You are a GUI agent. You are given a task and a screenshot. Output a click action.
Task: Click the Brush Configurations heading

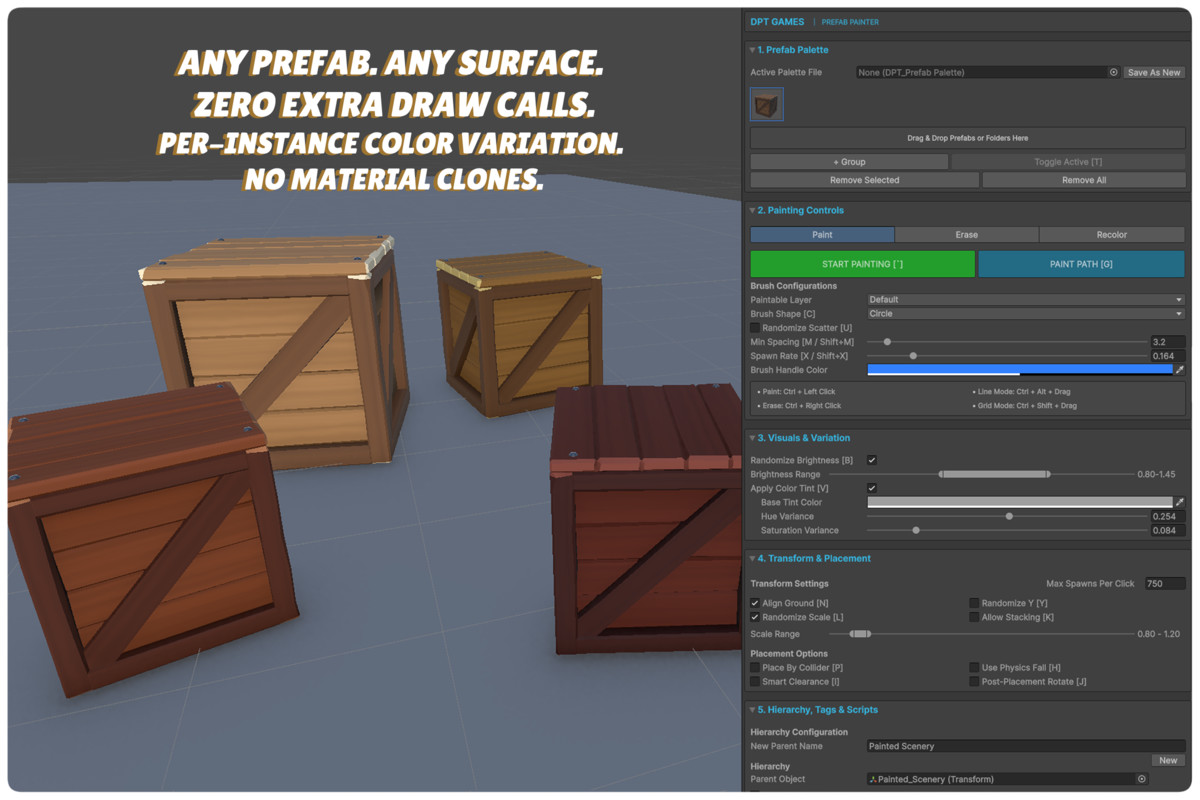point(794,286)
